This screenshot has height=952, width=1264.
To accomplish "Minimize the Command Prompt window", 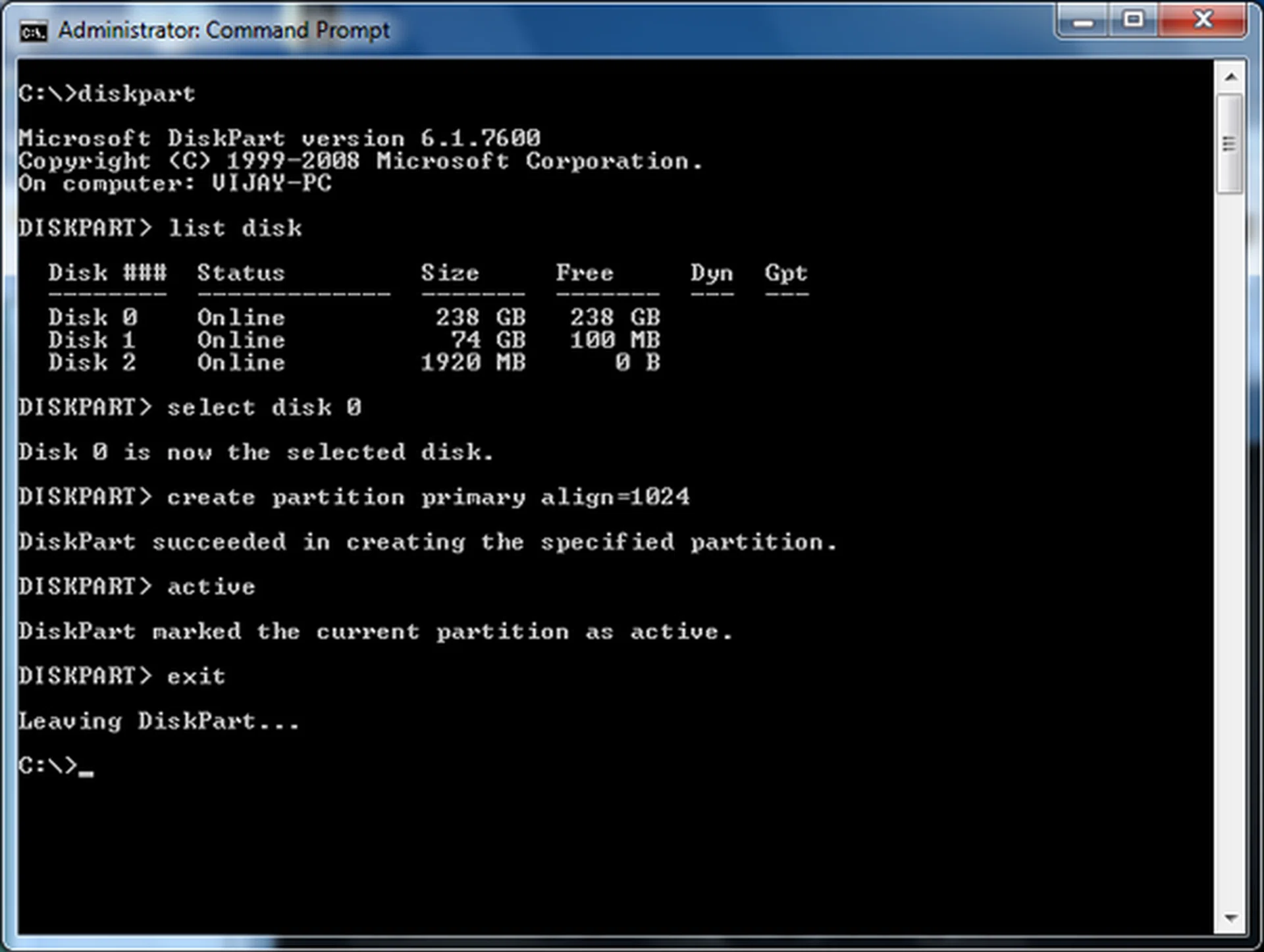I will 1084,20.
